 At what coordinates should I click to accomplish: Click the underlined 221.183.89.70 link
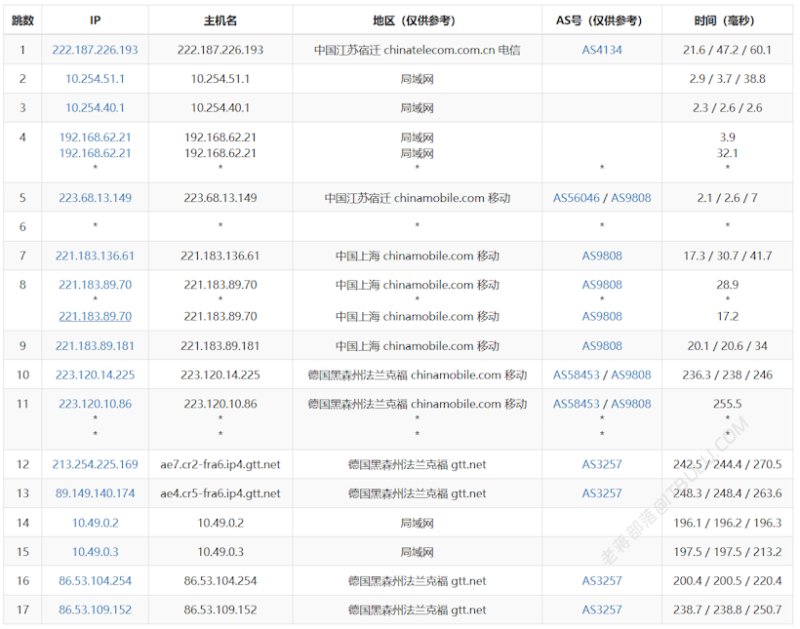95,316
